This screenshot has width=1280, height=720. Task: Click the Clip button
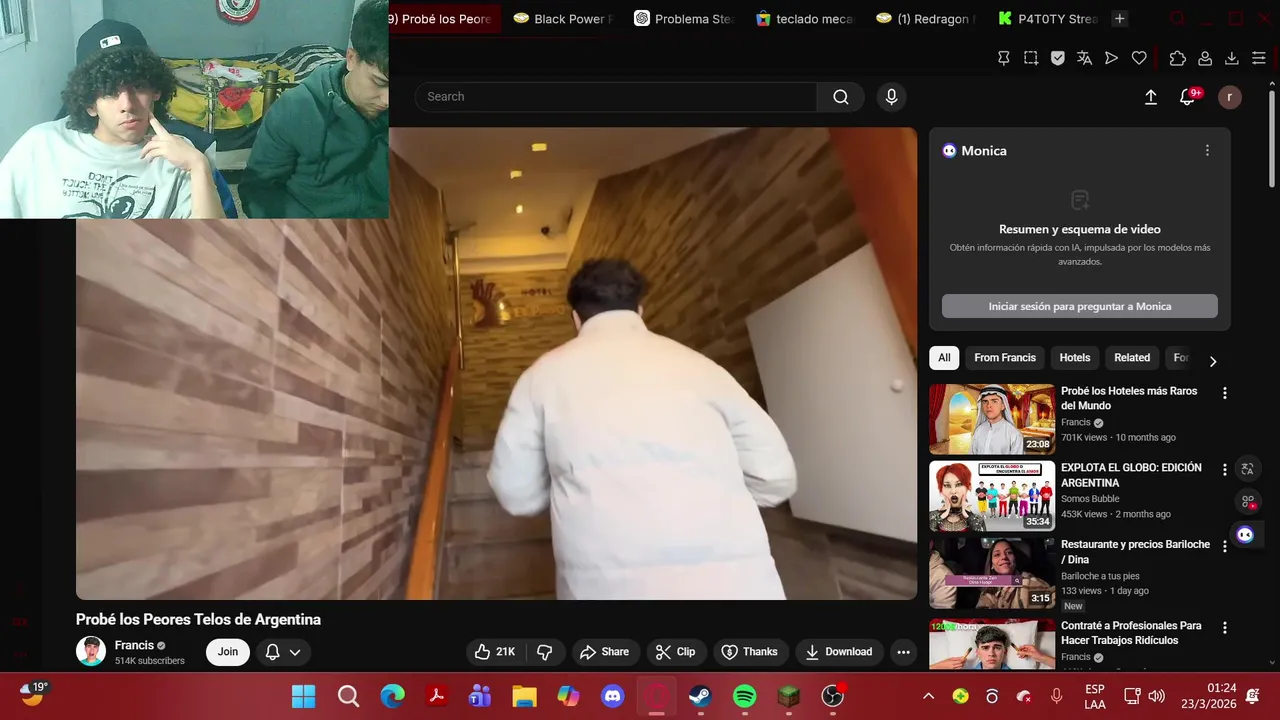[676, 652]
